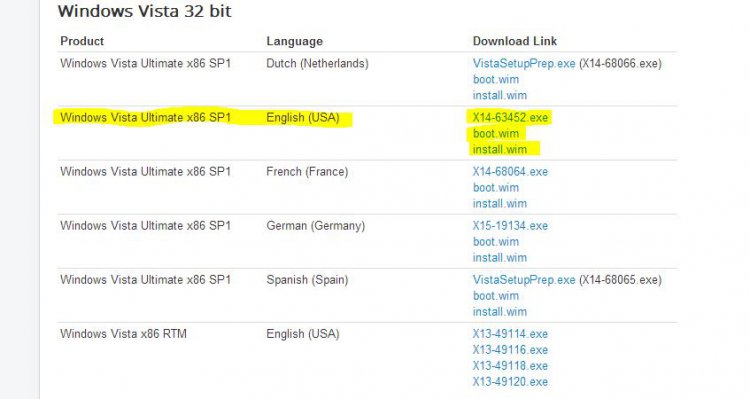Image resolution: width=750 pixels, height=399 pixels.
Task: Click the X13-49120.exe RTM link
Action: [x=510, y=382]
